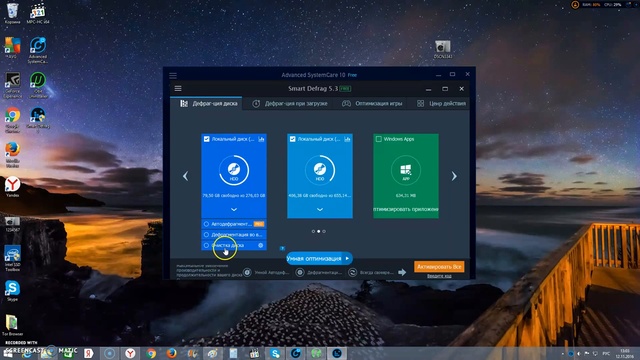Select the second page indicator dot
This screenshot has height=360, width=640.
(x=319, y=231)
